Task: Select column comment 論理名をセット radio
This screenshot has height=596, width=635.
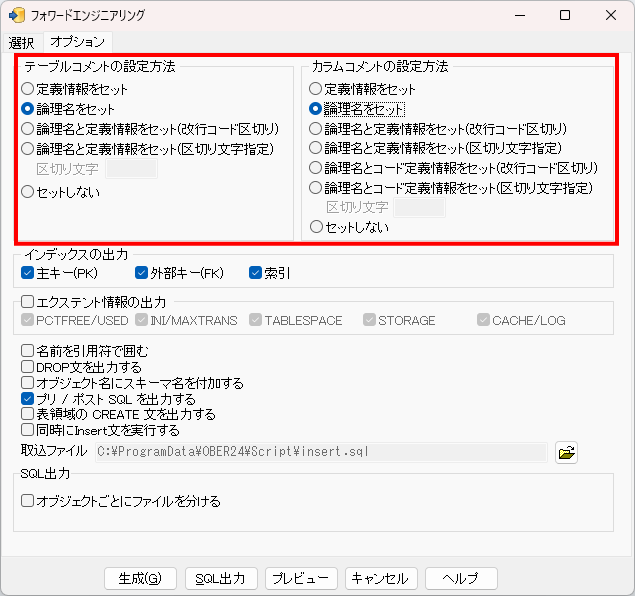Action: (x=315, y=109)
